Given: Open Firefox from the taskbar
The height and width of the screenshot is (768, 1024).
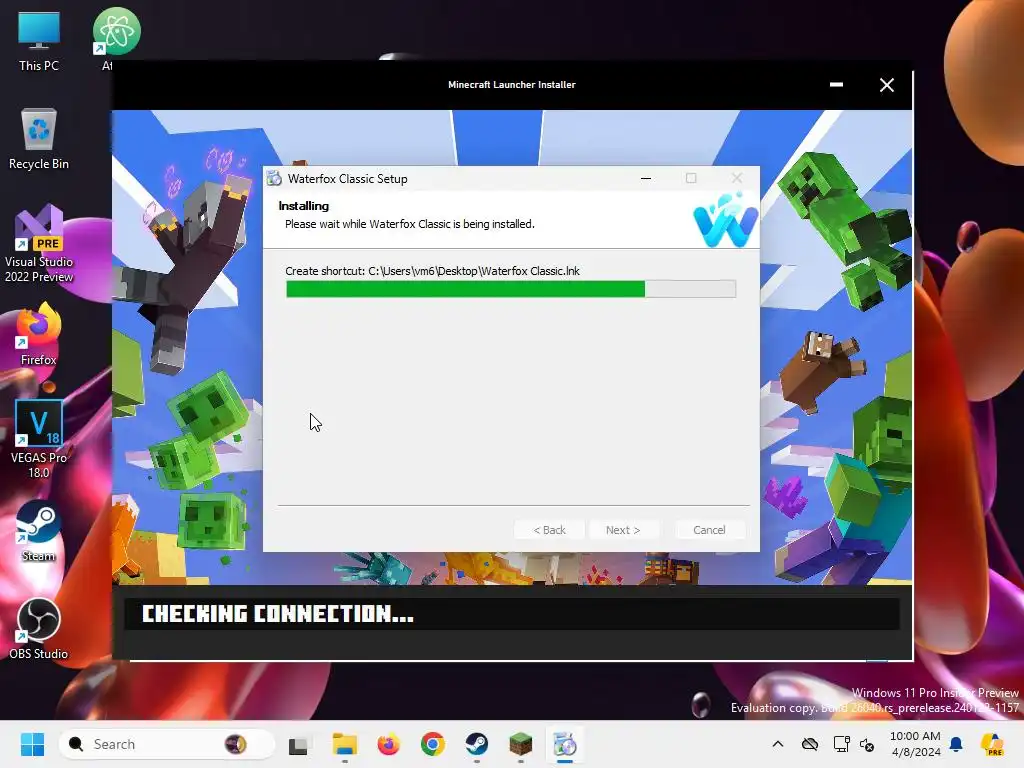Looking at the screenshot, I should coord(389,744).
